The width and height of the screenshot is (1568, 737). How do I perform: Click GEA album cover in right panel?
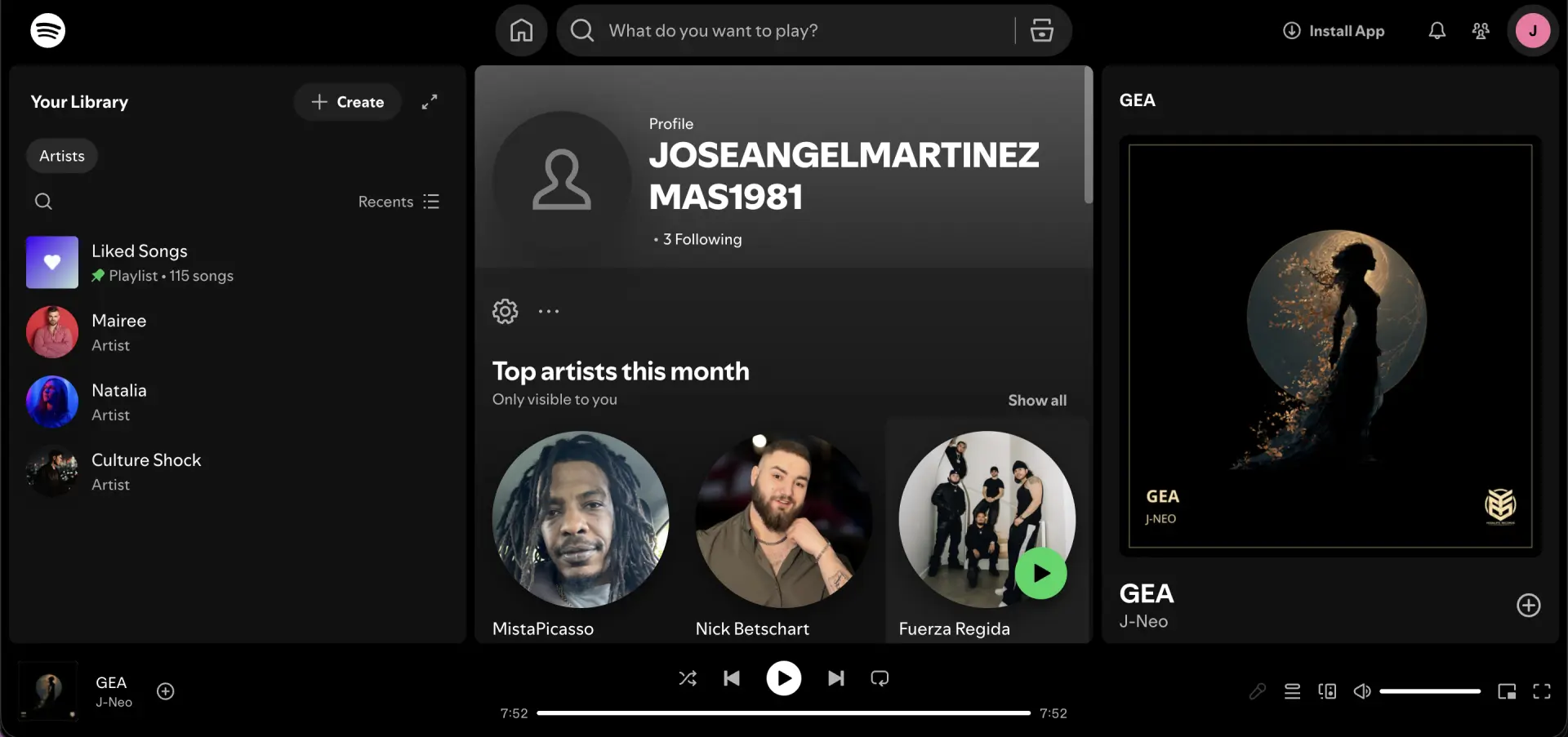[x=1330, y=346]
